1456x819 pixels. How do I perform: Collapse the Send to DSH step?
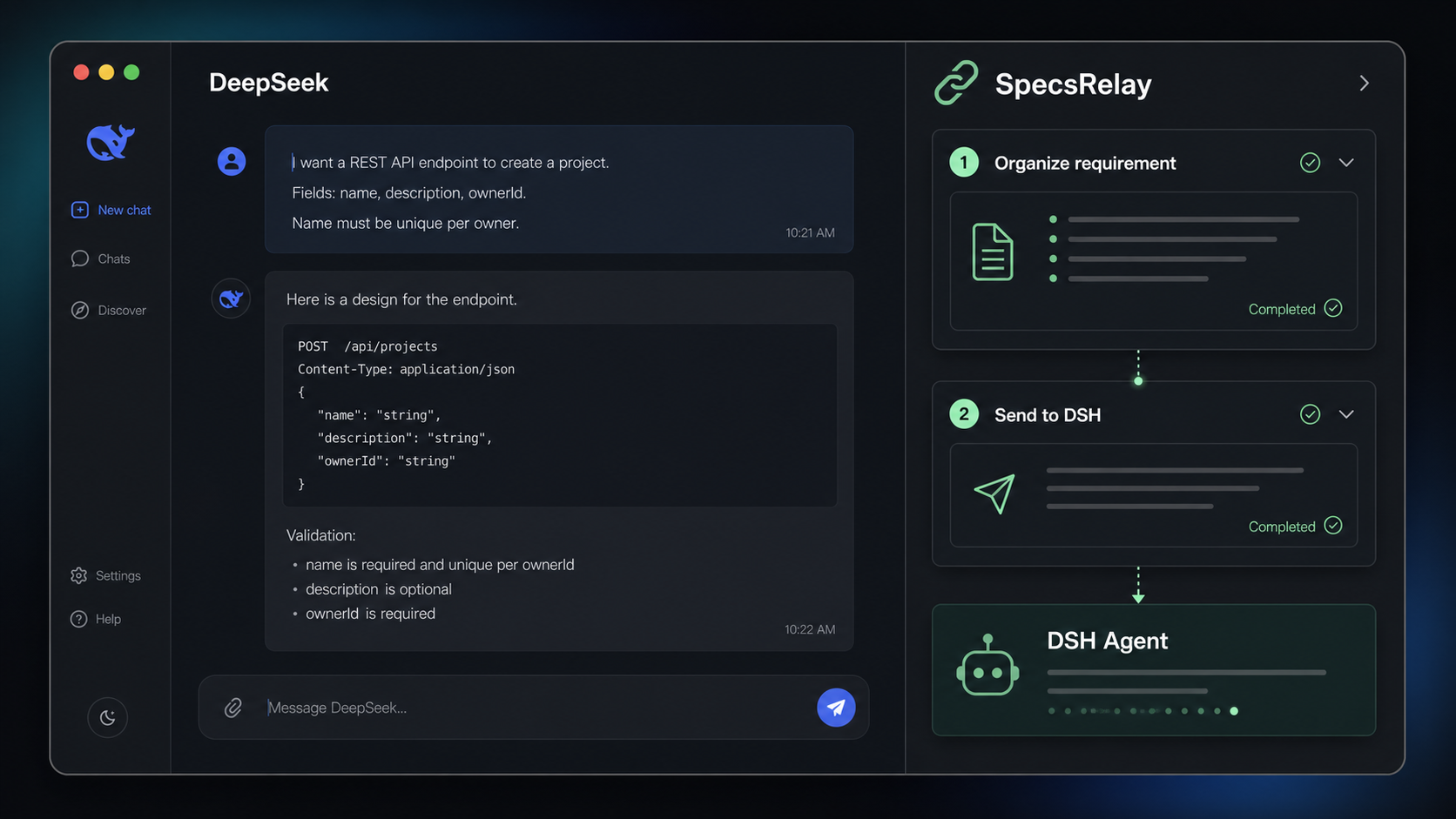(x=1346, y=414)
